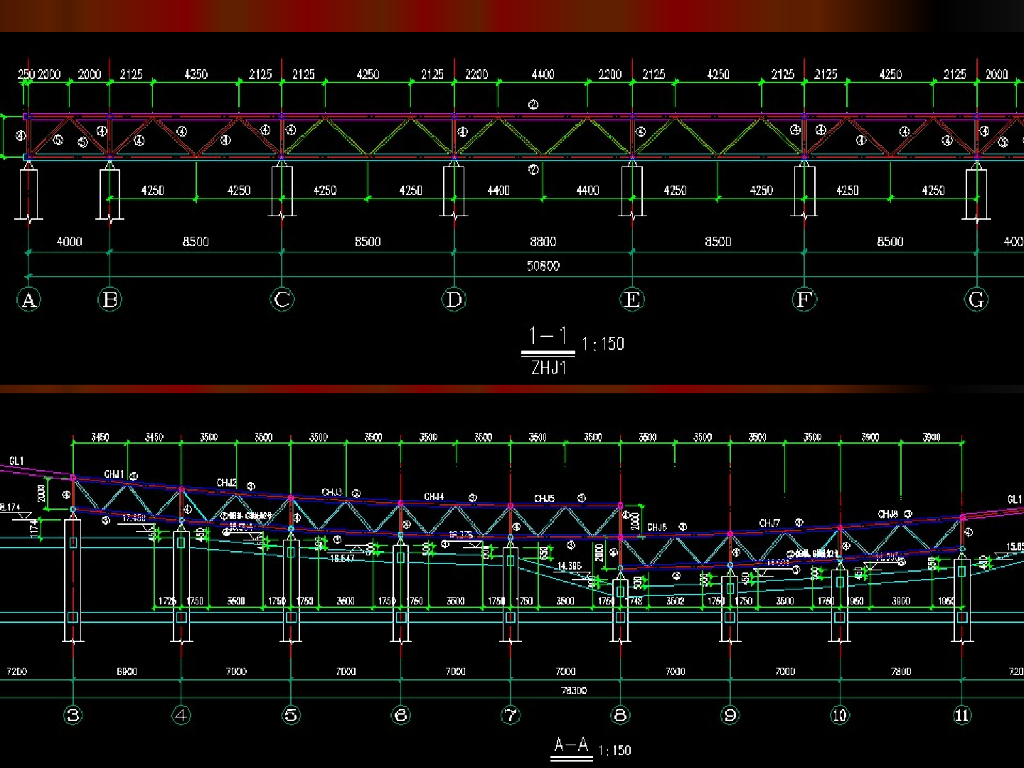This screenshot has height=768, width=1024.
Task: Select the 50800 overall dimension text
Action: click(542, 266)
